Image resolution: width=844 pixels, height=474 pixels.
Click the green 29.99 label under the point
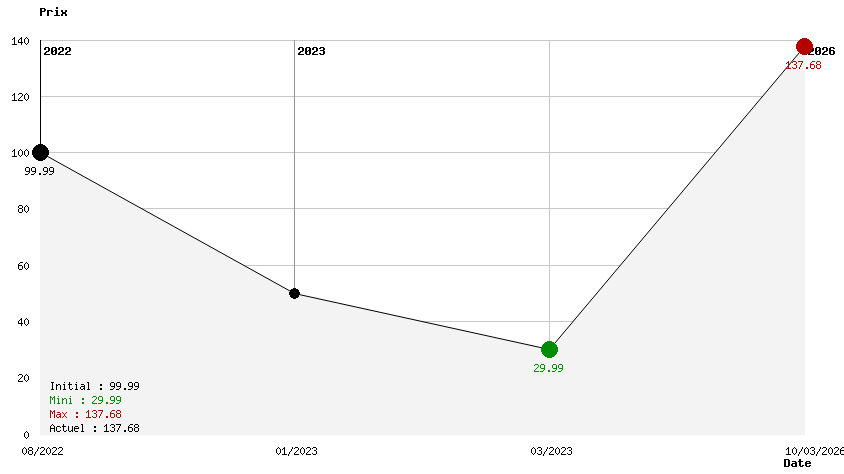[x=548, y=368]
